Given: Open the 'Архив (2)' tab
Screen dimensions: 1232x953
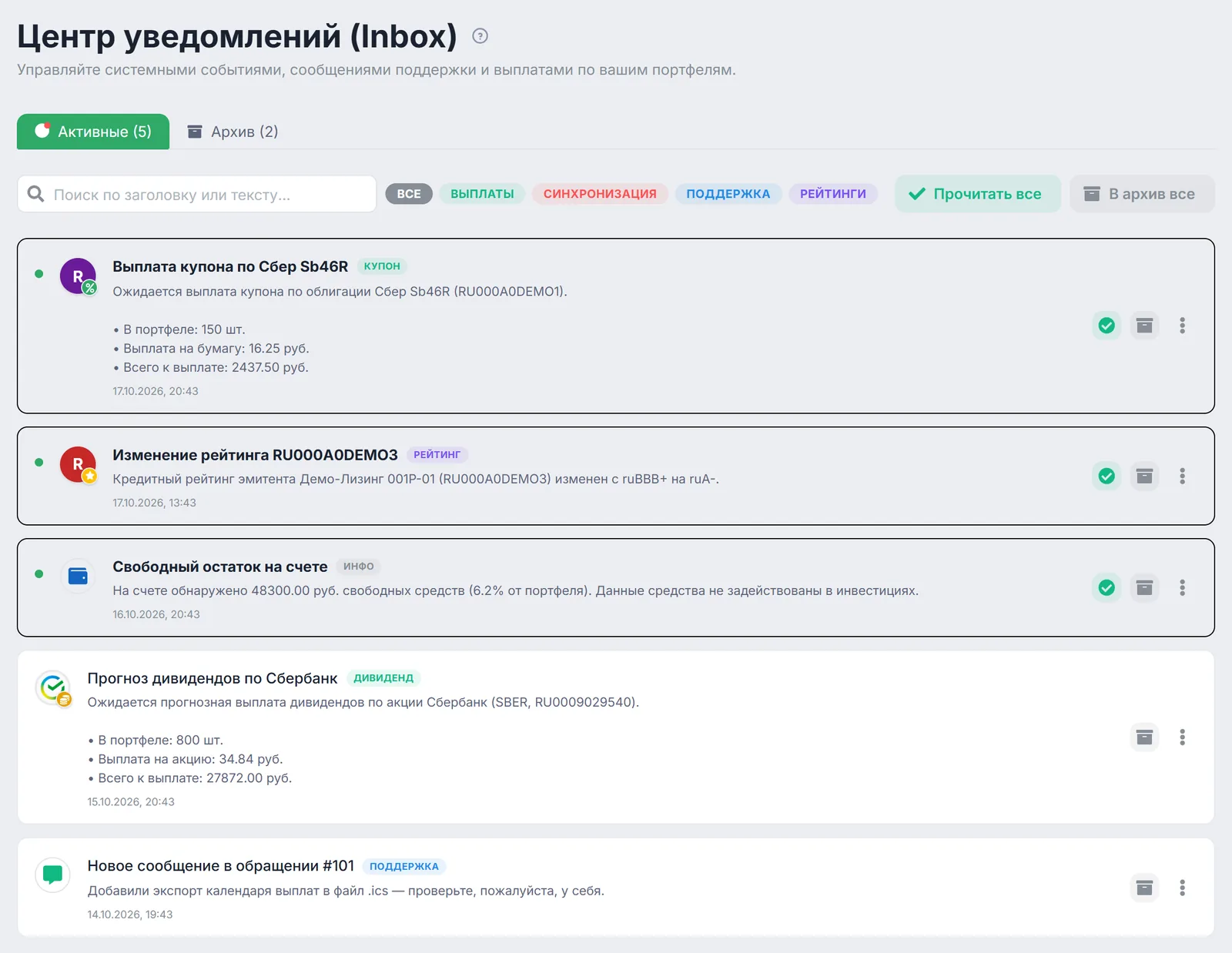Looking at the screenshot, I should coord(233,132).
